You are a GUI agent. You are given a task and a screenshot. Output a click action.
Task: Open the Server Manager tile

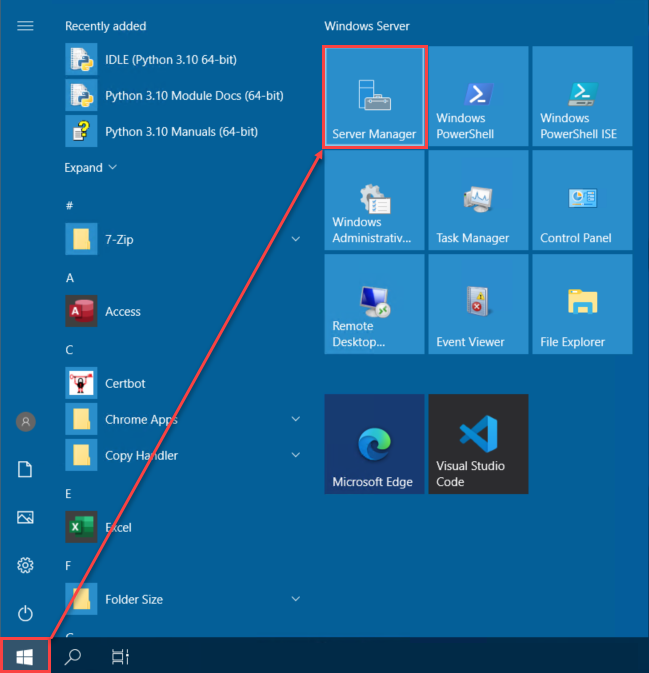(x=374, y=97)
